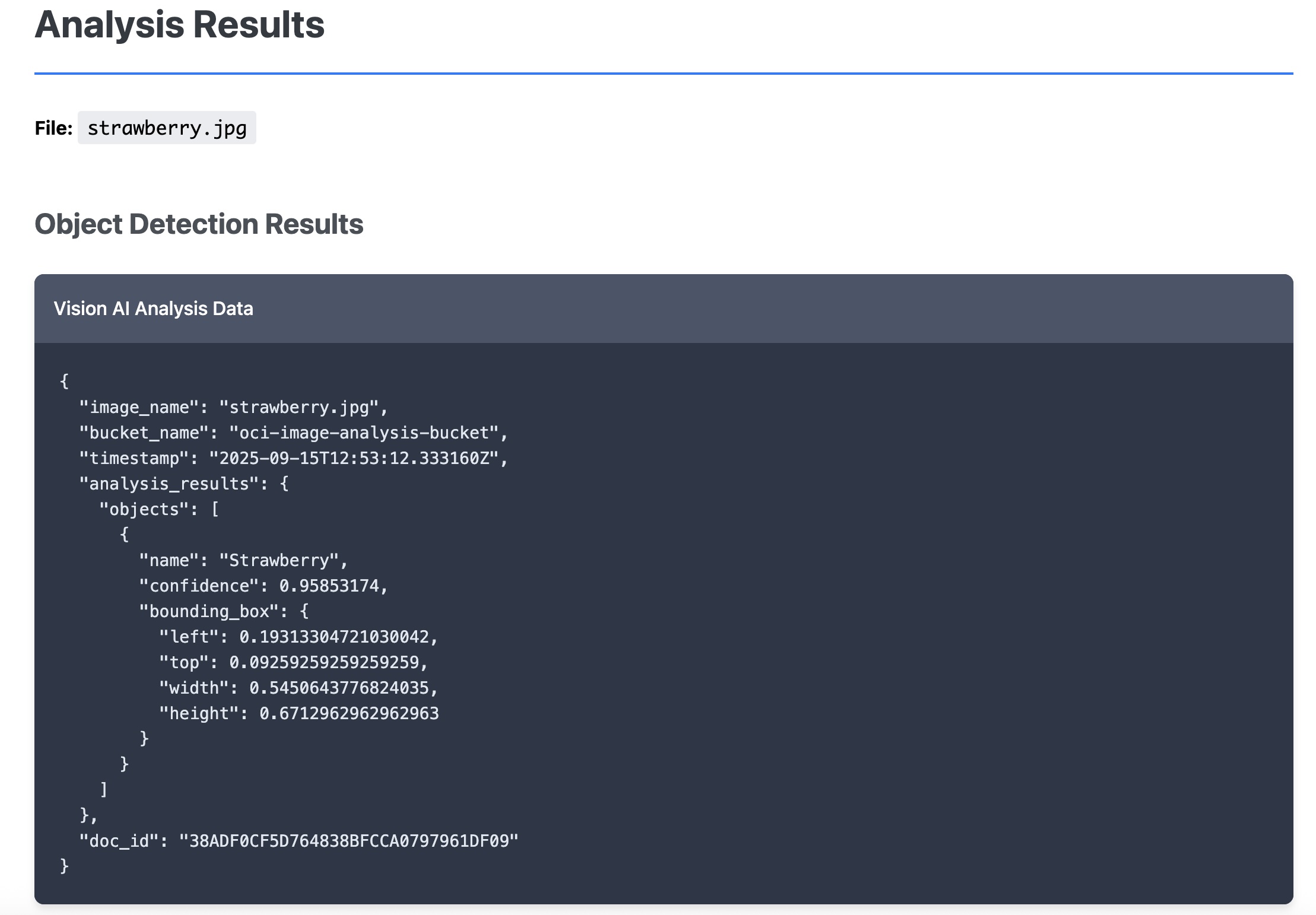Click the height value 0.6712962962962963
1316x915 pixels.
point(348,714)
